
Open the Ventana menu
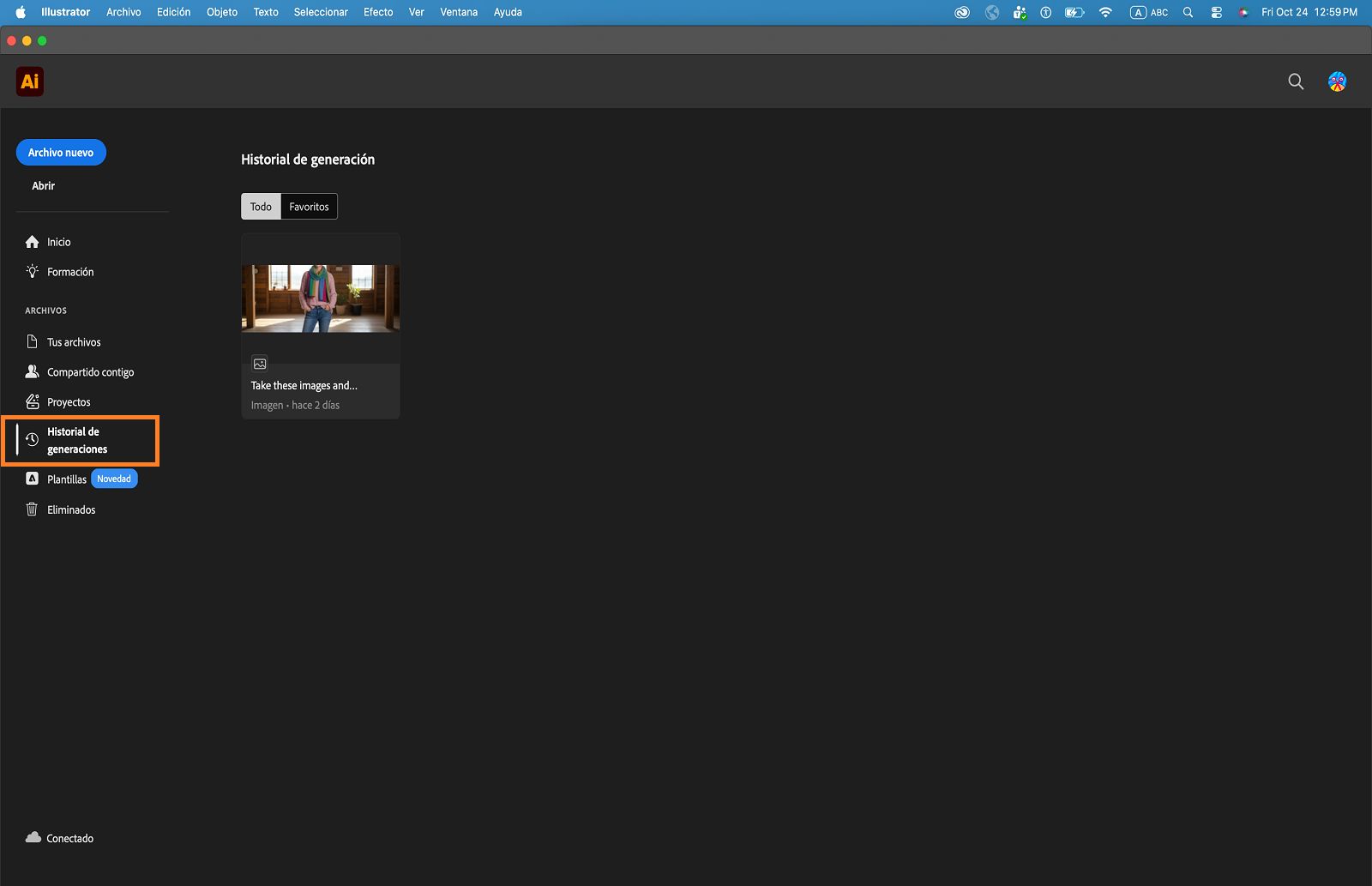pos(458,12)
